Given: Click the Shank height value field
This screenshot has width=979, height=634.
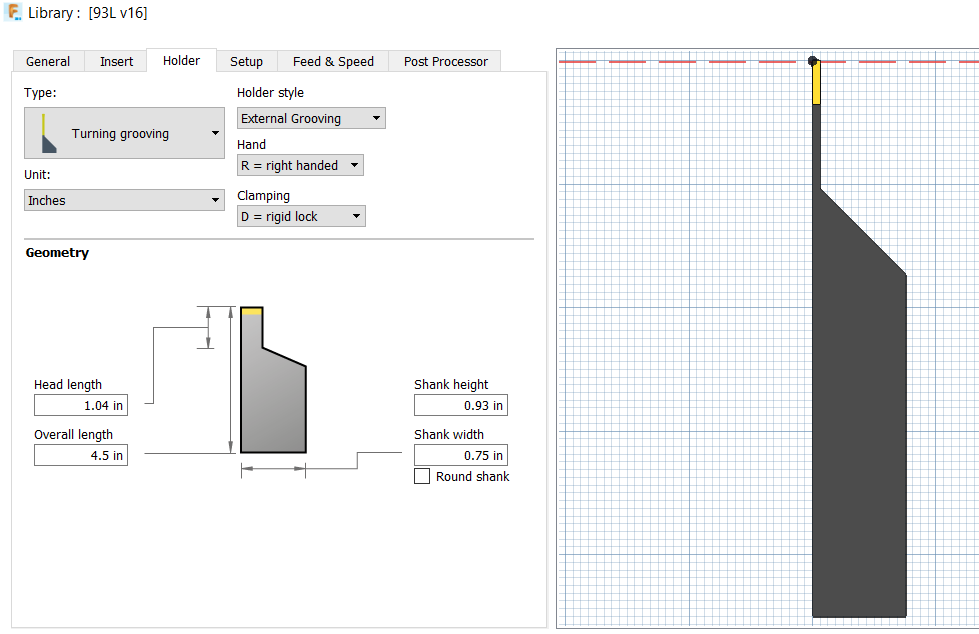Looking at the screenshot, I should [461, 405].
